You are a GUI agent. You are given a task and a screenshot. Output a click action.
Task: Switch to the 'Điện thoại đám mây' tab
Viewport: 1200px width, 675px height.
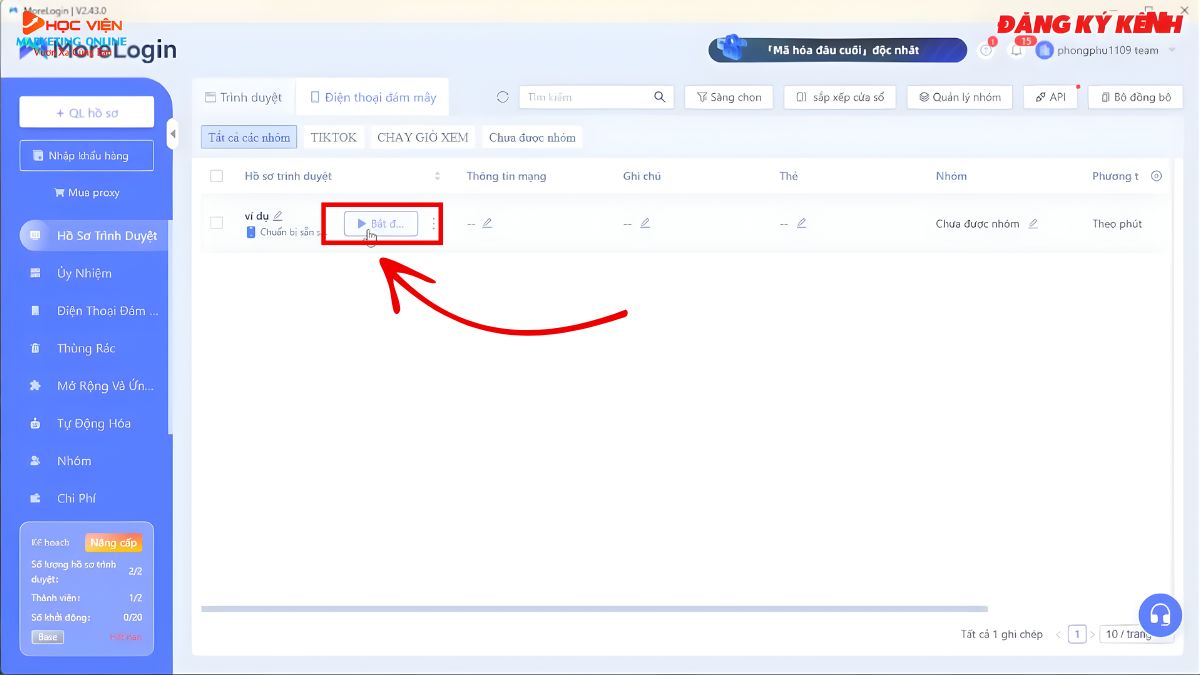pyautogui.click(x=373, y=97)
